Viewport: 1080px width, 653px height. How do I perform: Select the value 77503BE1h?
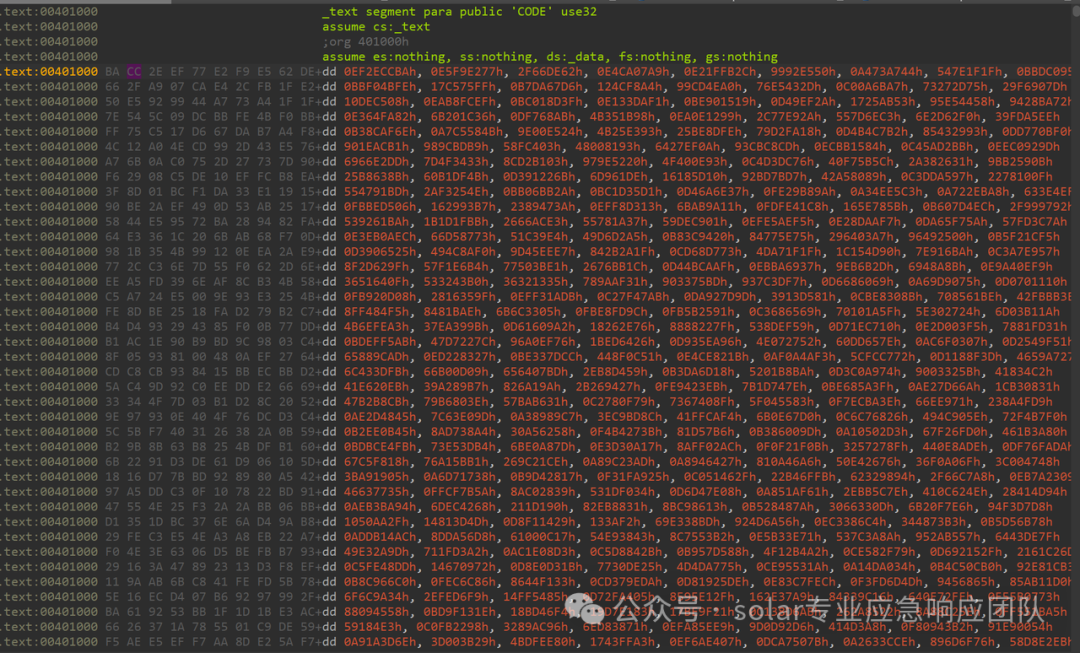pyautogui.click(x=536, y=267)
